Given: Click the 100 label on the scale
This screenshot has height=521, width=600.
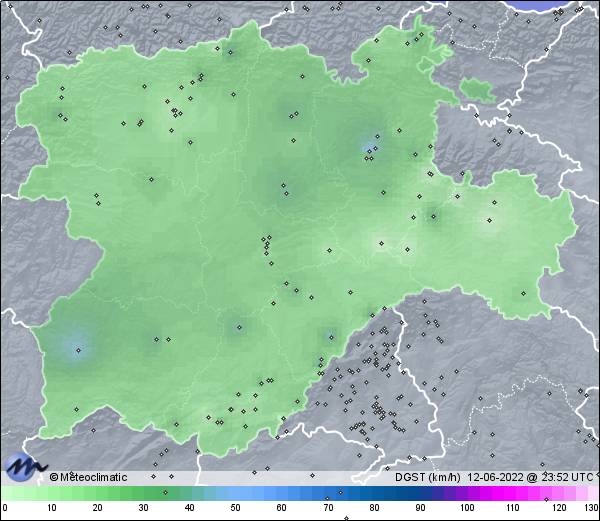Looking at the screenshot, I should click(x=467, y=508).
